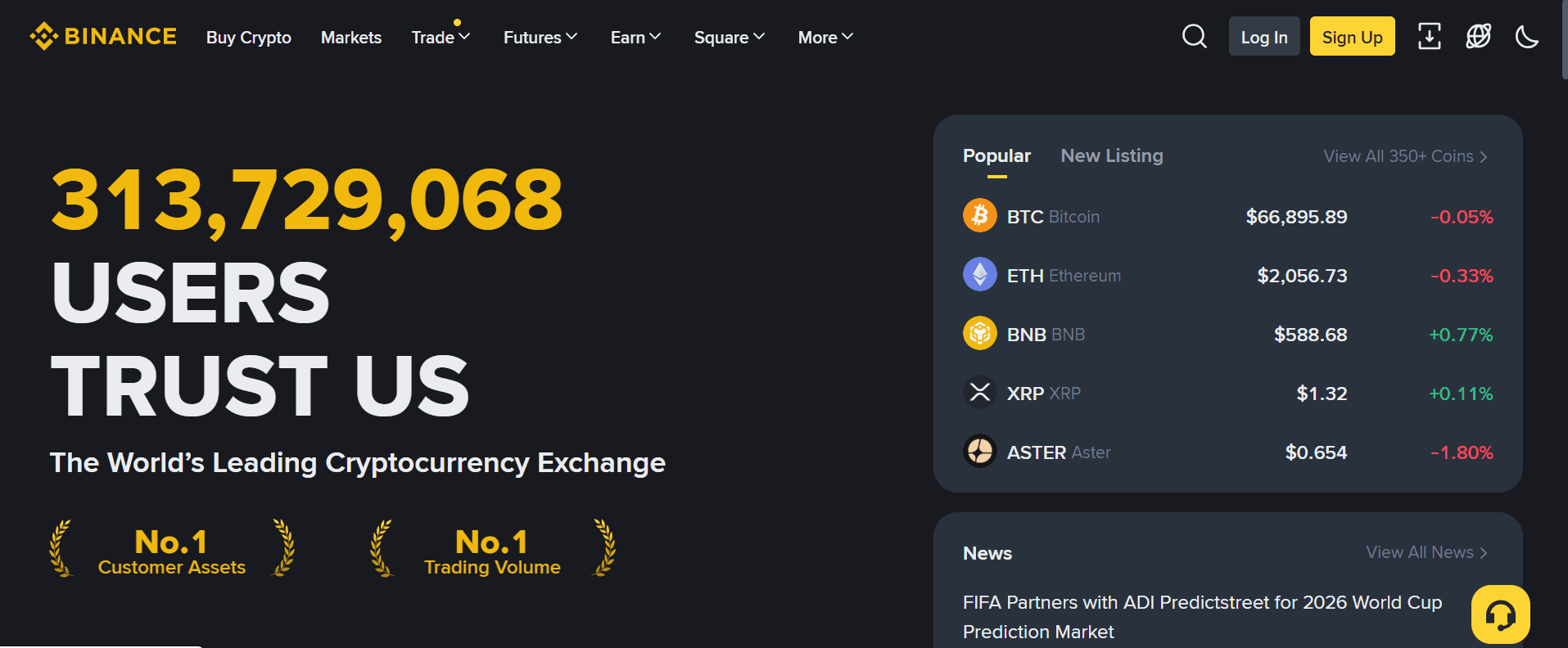Click the Binance logo
Image resolution: width=1568 pixels, height=648 pixels.
click(x=102, y=36)
